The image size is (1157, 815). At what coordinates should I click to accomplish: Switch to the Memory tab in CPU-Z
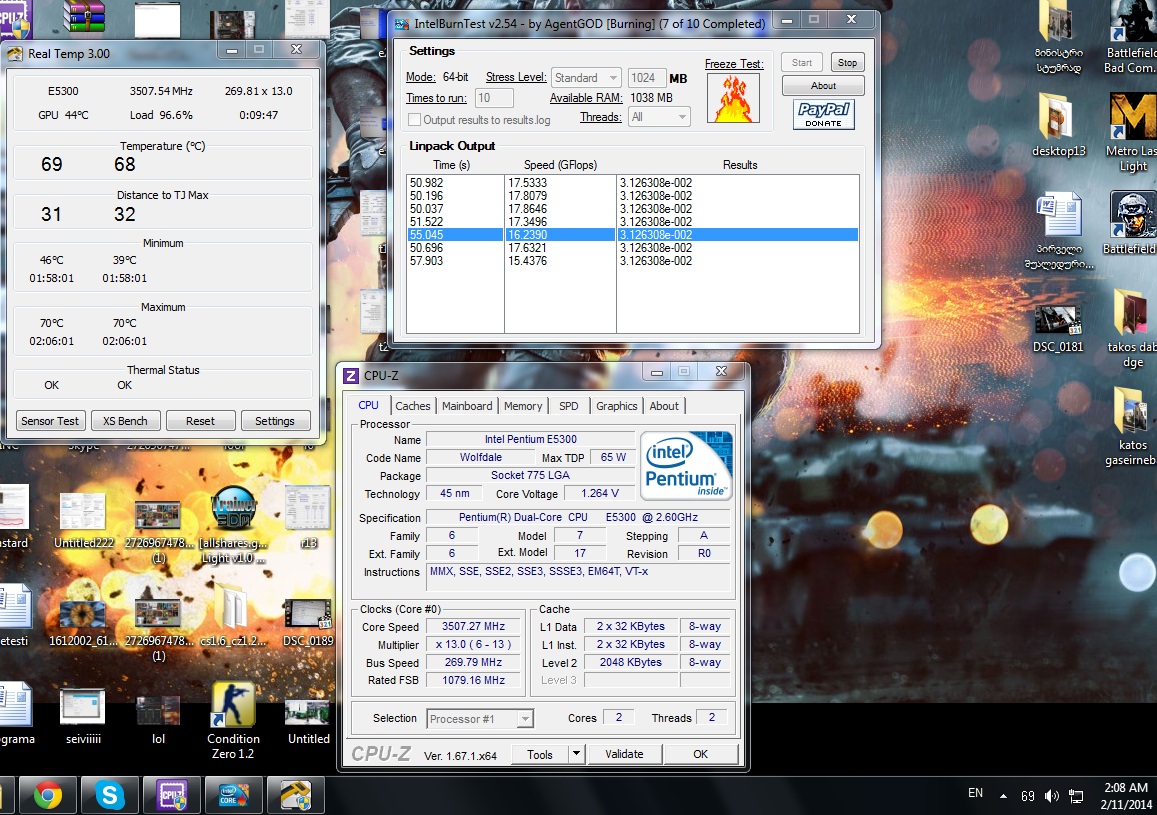pos(523,406)
